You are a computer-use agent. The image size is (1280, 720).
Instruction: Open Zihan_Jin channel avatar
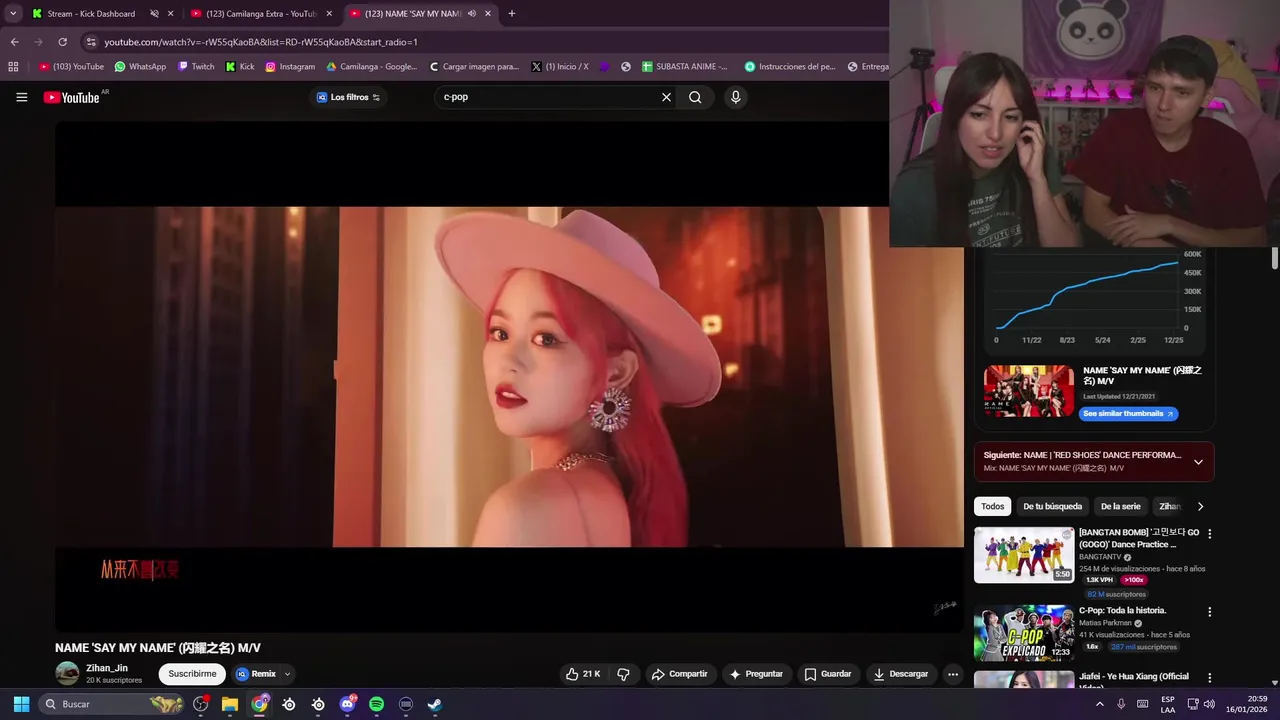tap(67, 674)
